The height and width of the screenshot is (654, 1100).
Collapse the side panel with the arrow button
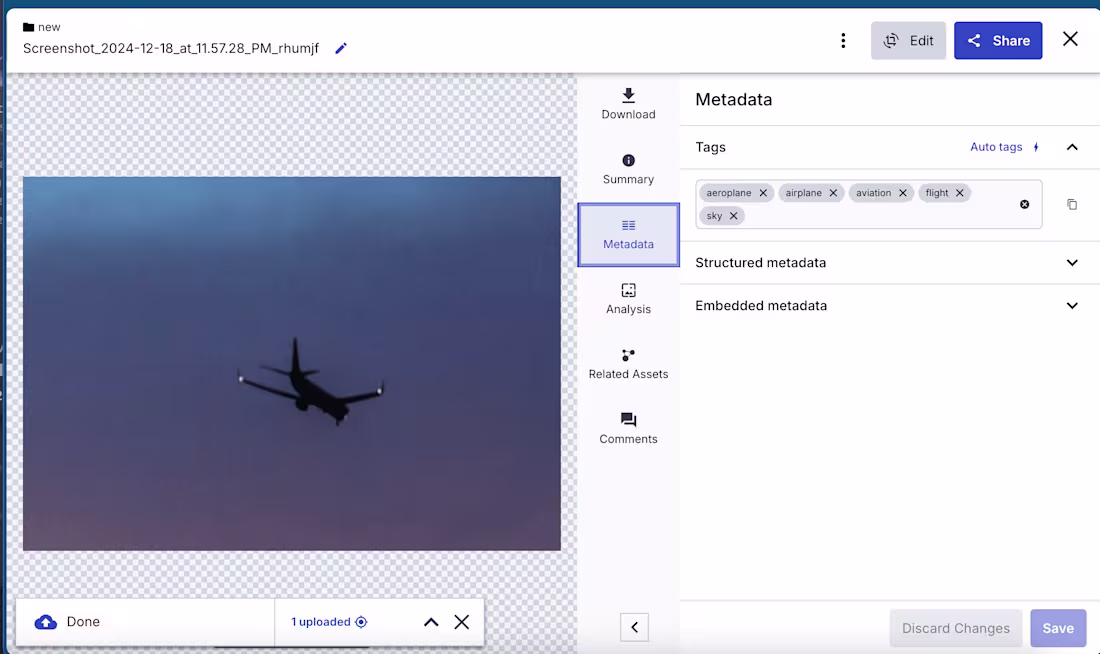pos(634,627)
